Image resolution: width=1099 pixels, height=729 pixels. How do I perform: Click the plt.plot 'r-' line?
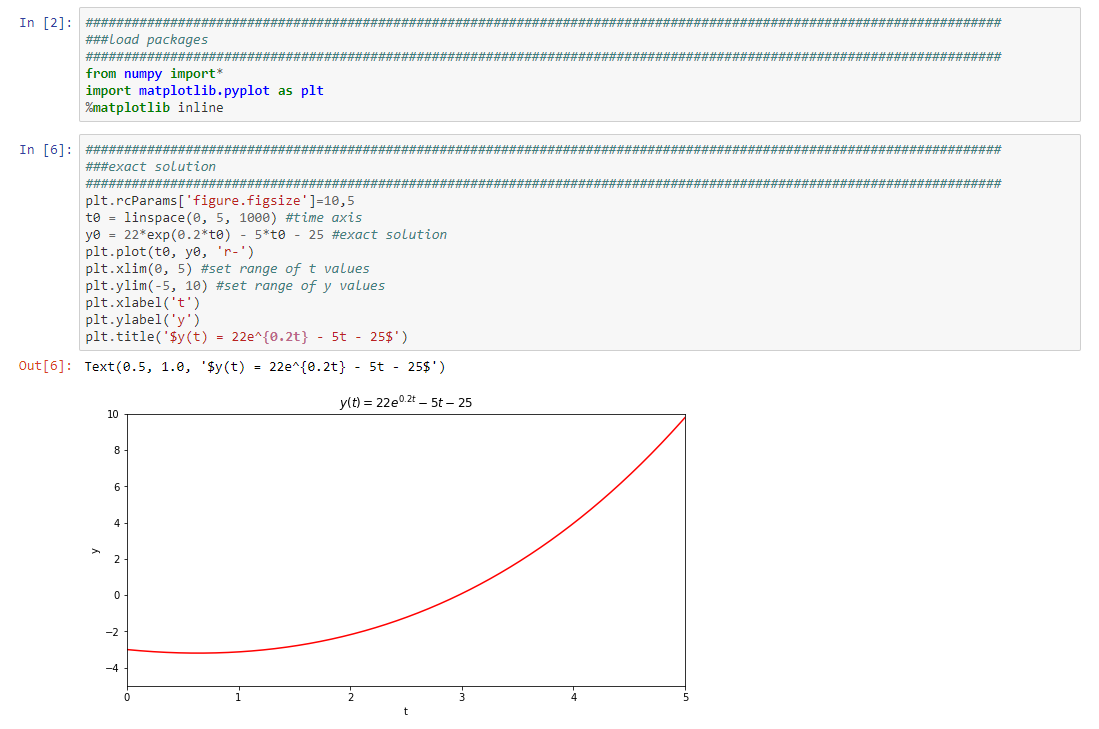[x=165, y=251]
